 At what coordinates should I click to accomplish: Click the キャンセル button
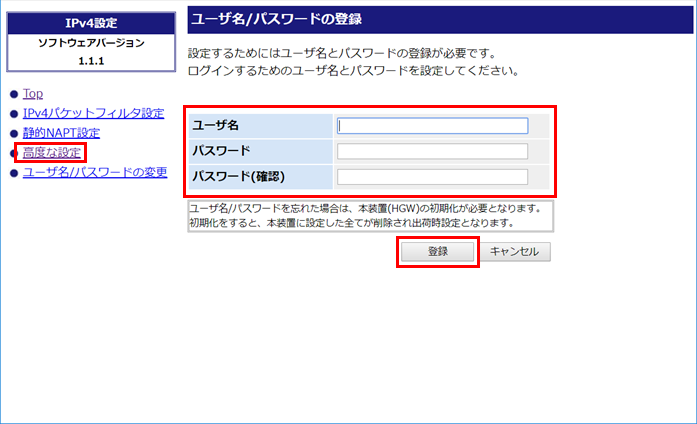[x=515, y=252]
